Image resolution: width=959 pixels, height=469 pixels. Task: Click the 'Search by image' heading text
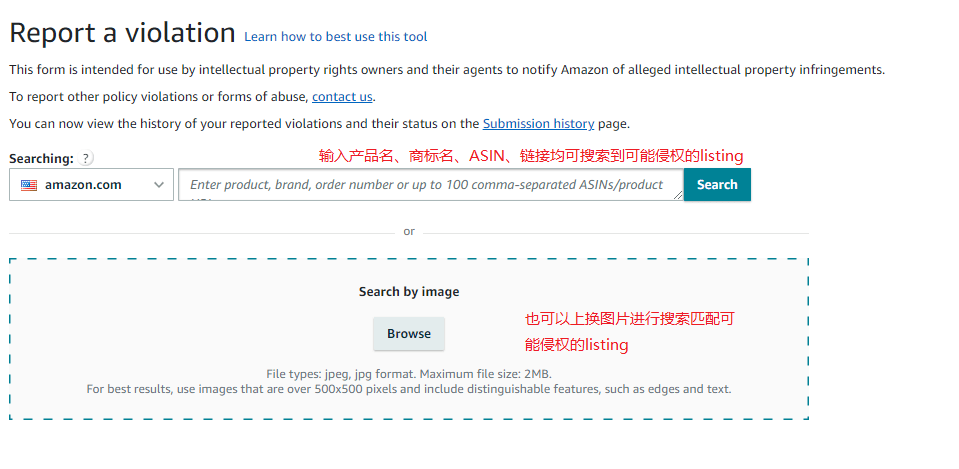[409, 292]
